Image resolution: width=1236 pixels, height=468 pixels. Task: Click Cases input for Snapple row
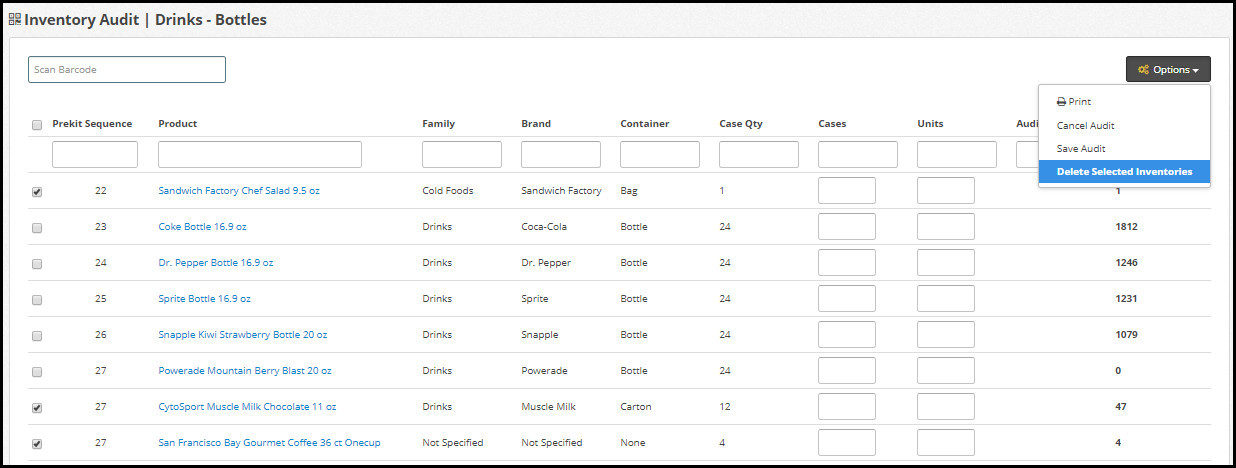[847, 334]
